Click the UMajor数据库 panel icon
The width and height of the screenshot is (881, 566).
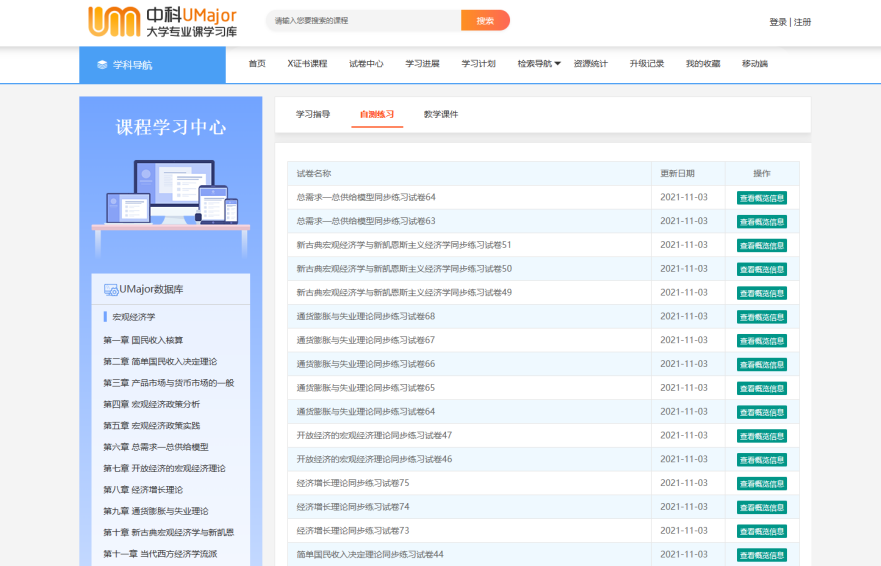tap(110, 290)
